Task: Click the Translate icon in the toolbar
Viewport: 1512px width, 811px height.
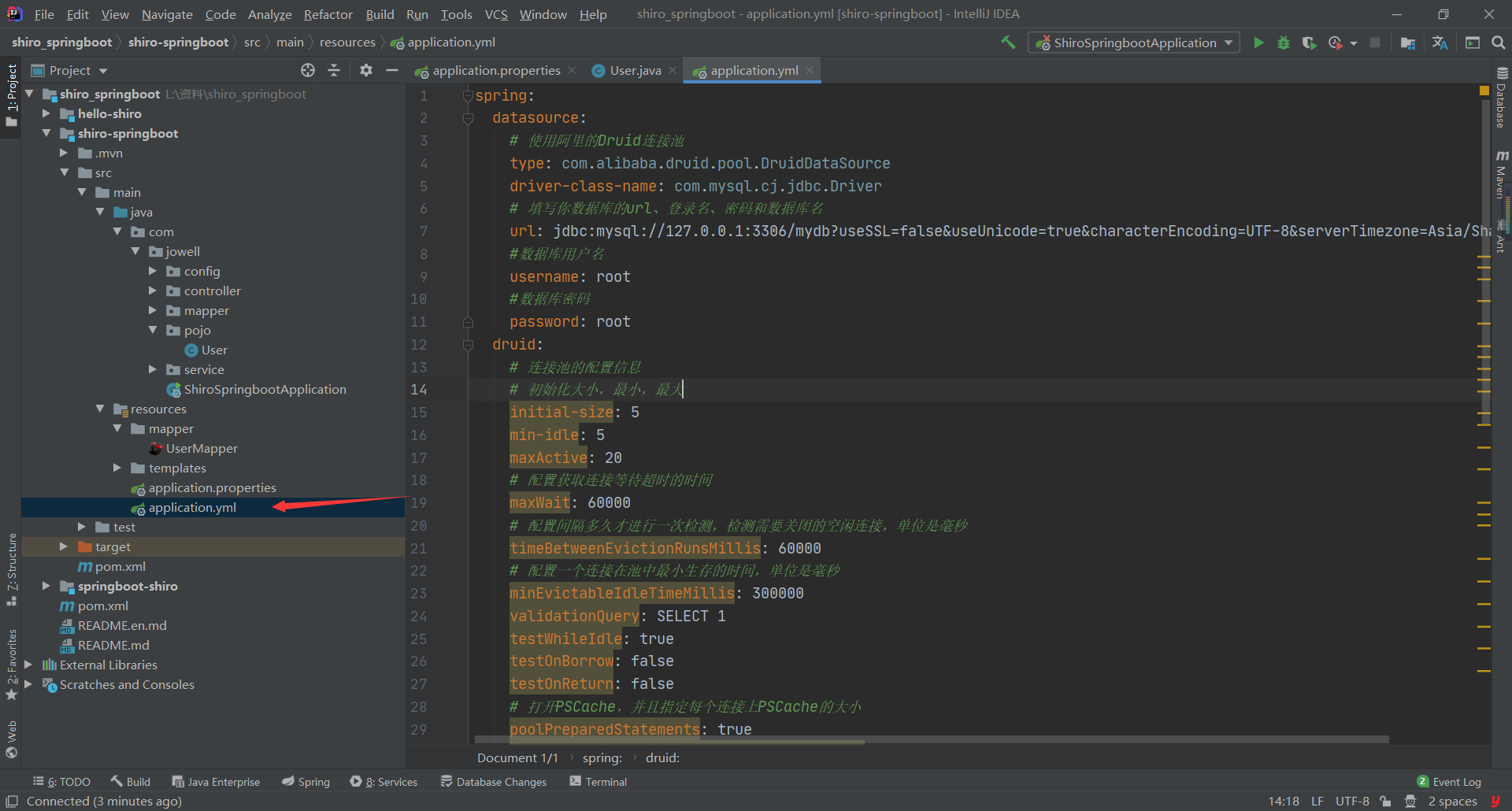Action: (1440, 43)
